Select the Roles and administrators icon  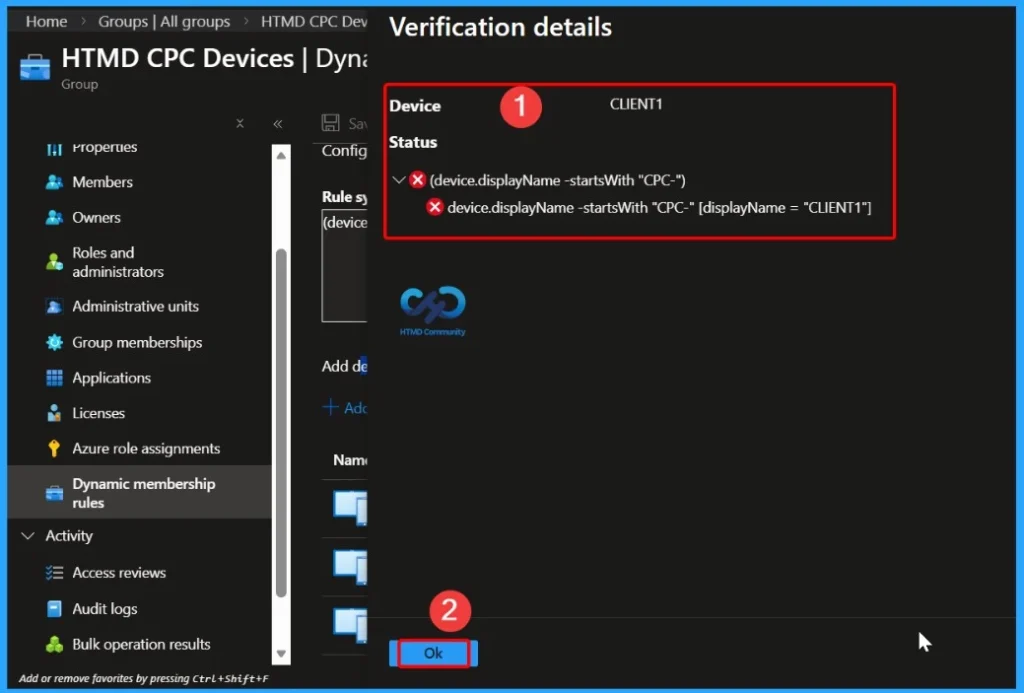(56, 262)
